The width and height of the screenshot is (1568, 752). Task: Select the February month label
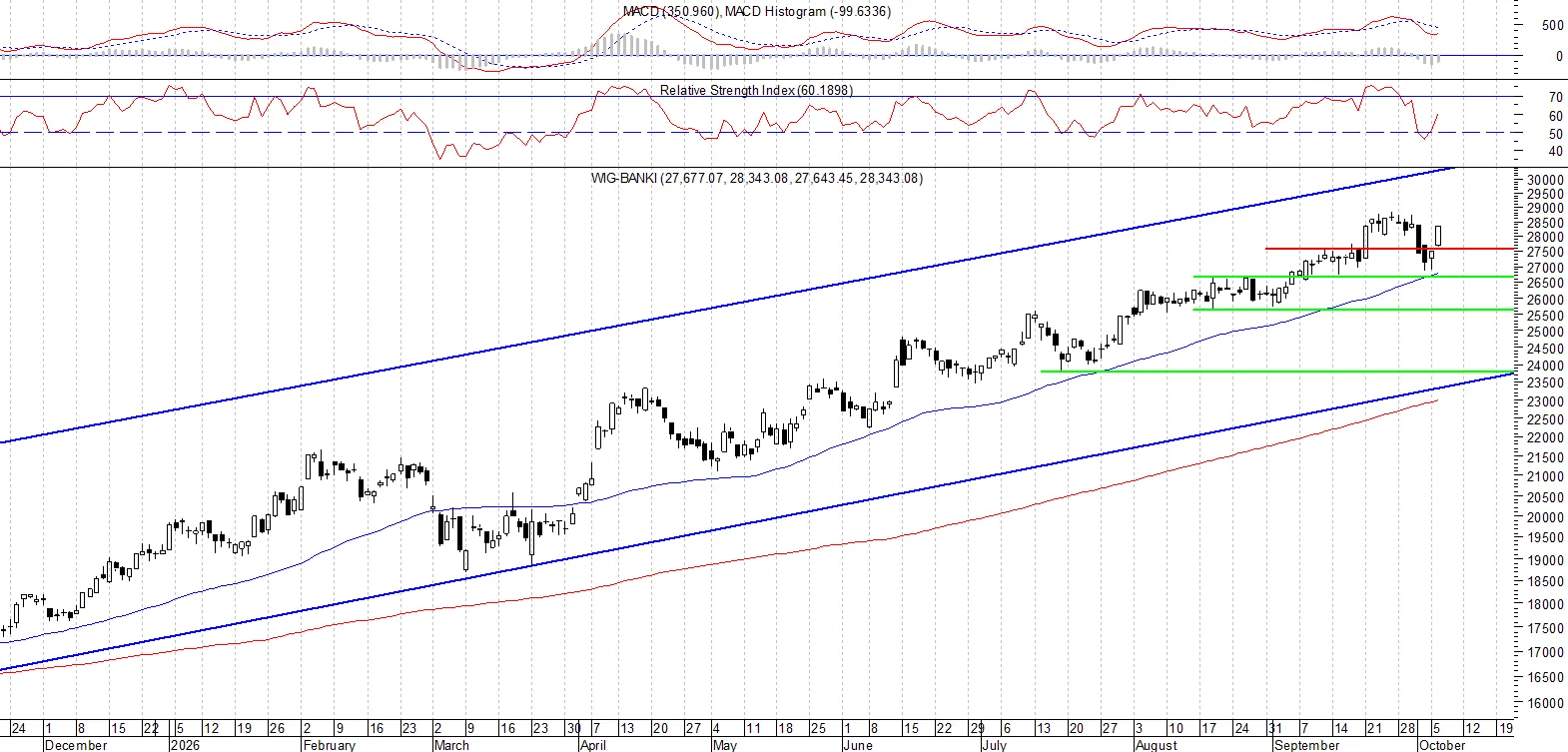click(330, 745)
